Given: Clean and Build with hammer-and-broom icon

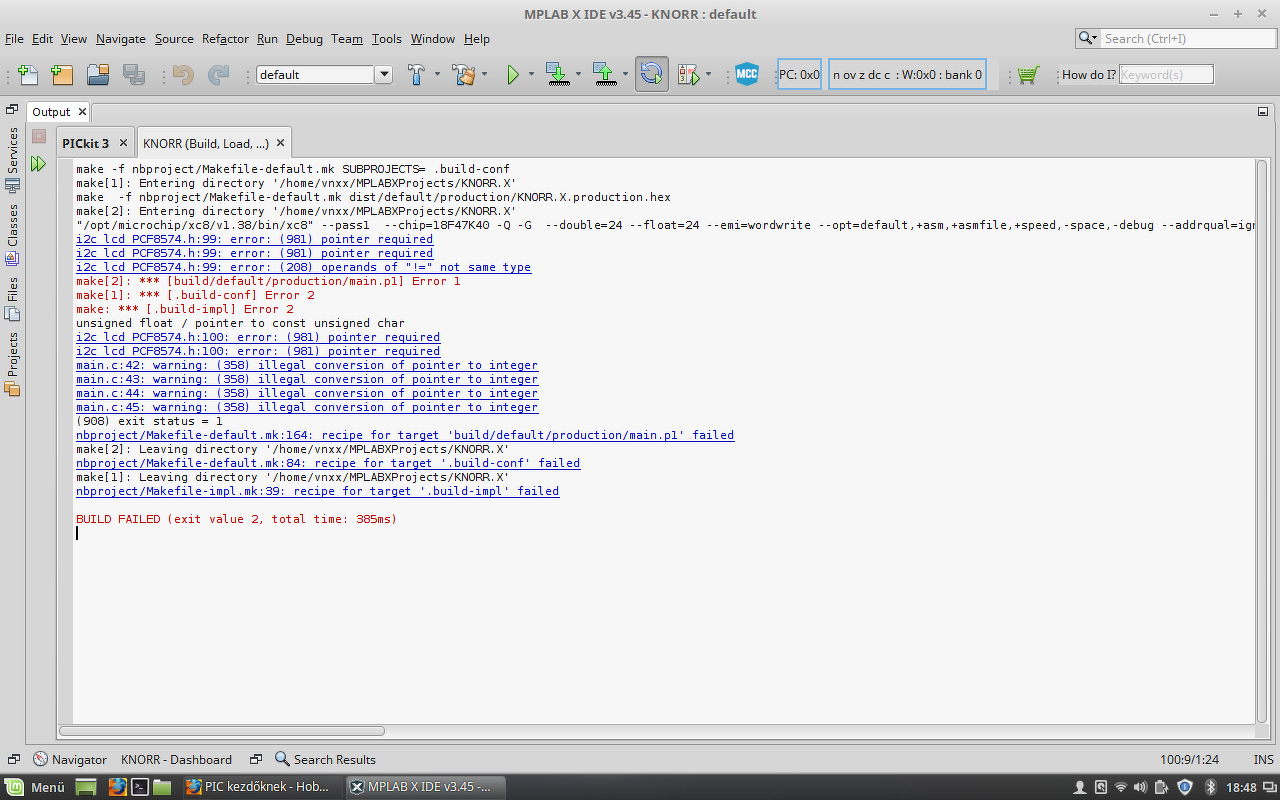Looking at the screenshot, I should pyautogui.click(x=464, y=75).
